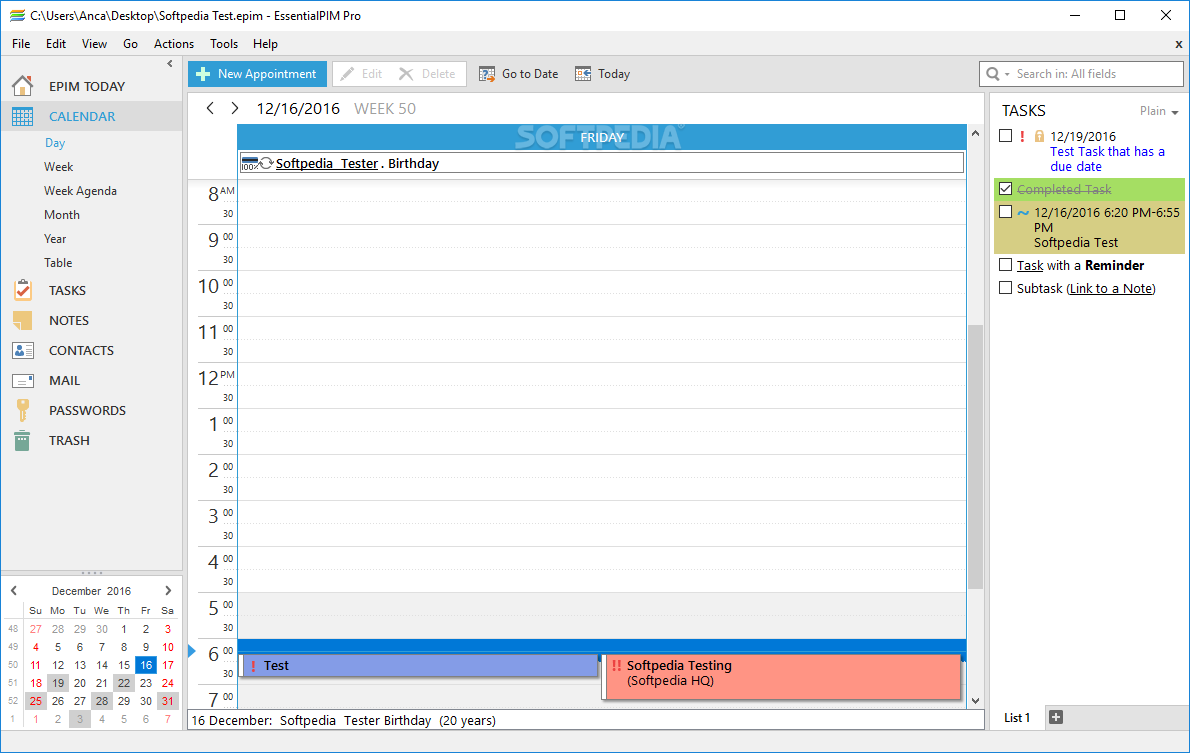Screen dimensions: 1190x753
Task: Click the Edit pencil icon
Action: tap(347, 74)
